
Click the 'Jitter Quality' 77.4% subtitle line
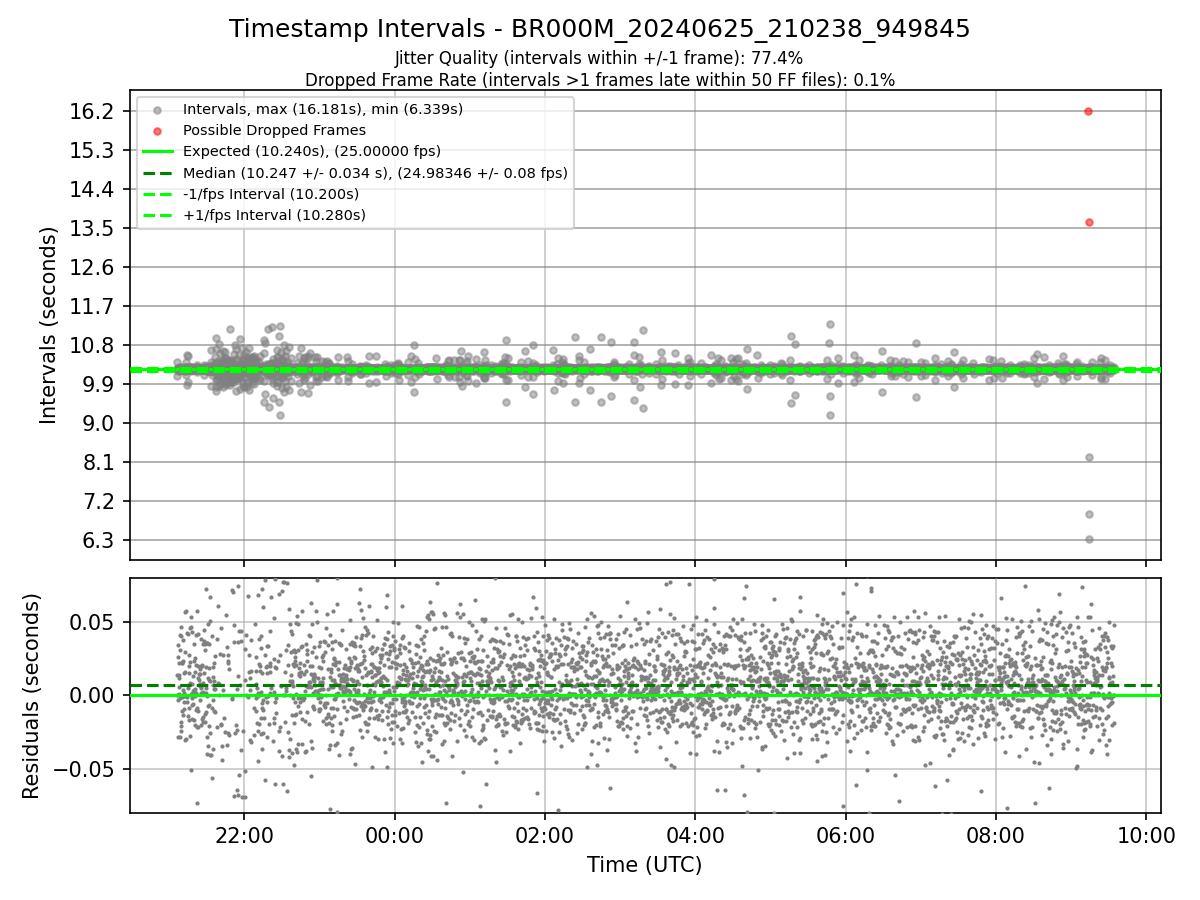[599, 58]
